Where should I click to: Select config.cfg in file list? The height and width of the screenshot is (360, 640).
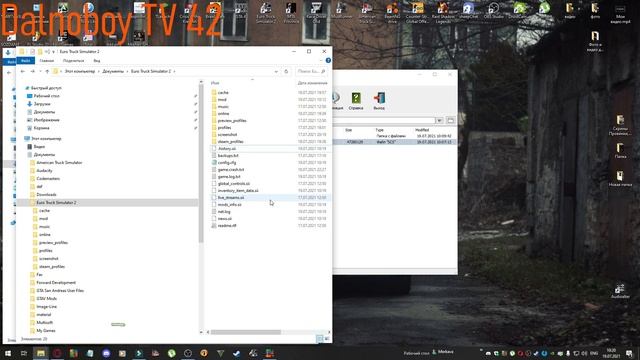pos(227,162)
